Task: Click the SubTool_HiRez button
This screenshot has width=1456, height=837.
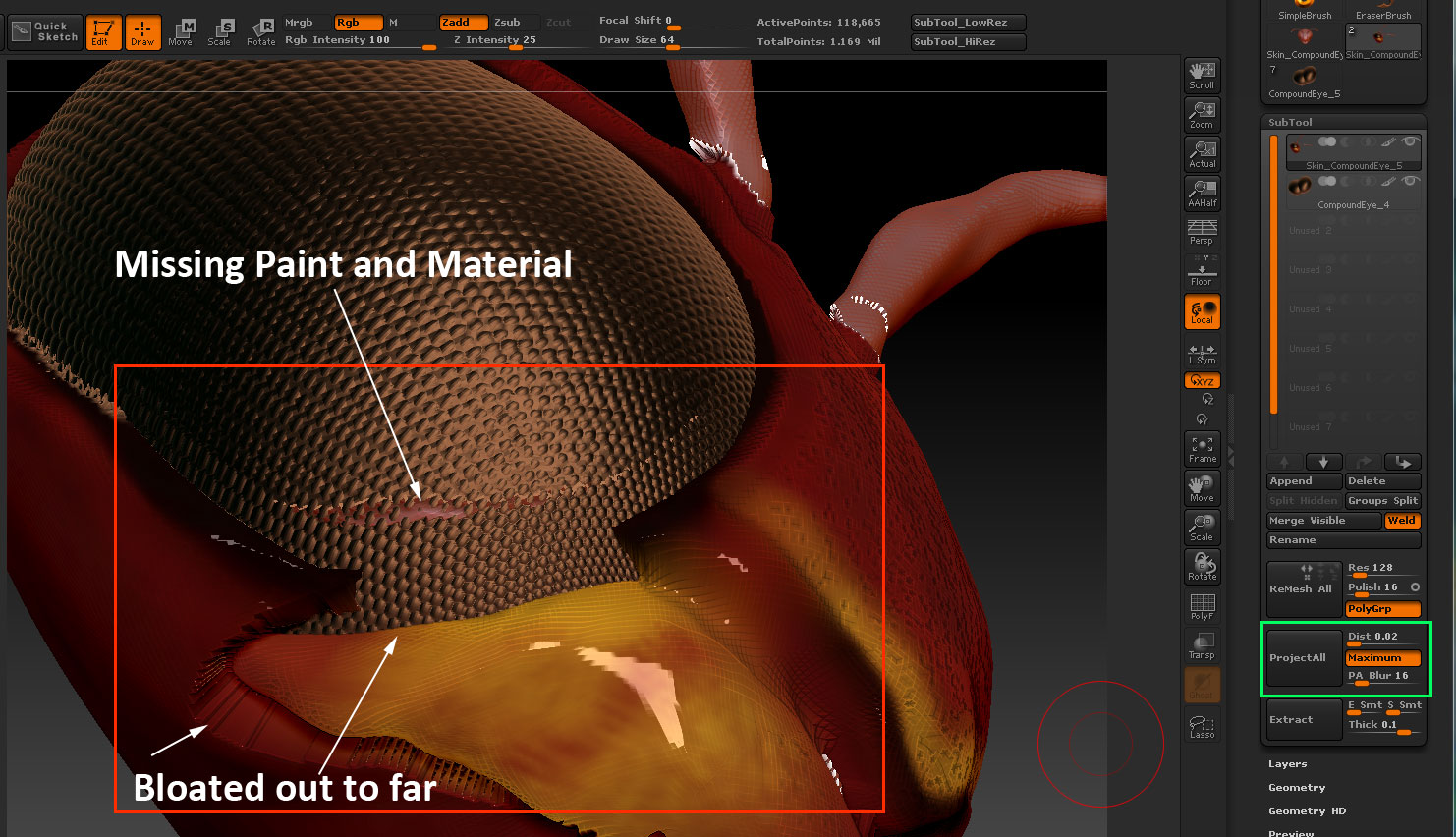Action: click(x=968, y=42)
